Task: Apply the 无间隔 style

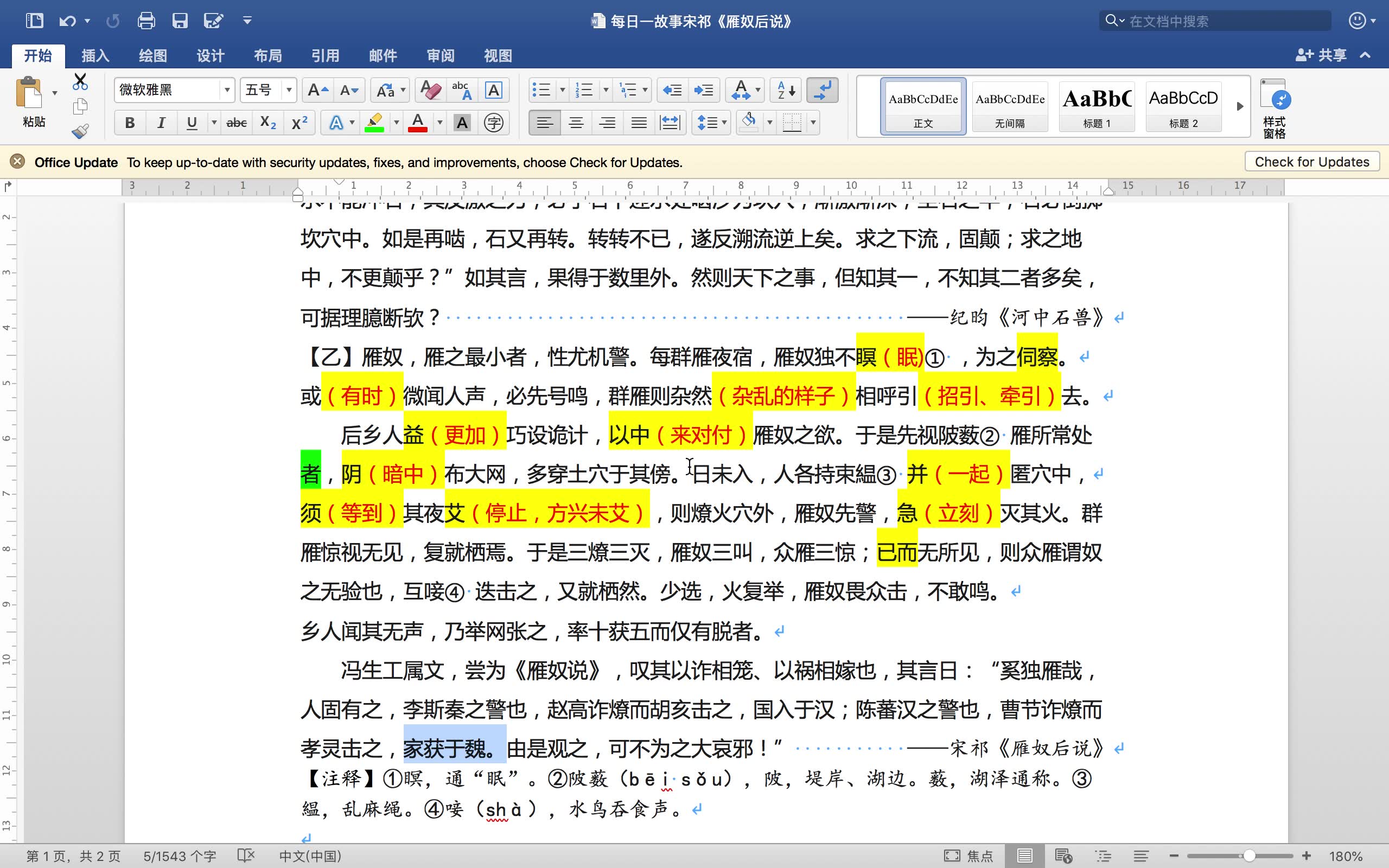Action: (x=1010, y=106)
